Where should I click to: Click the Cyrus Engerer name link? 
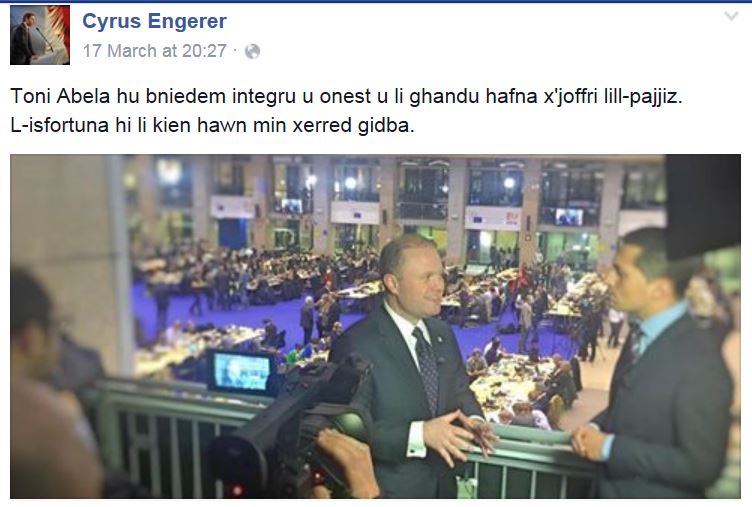coord(154,21)
